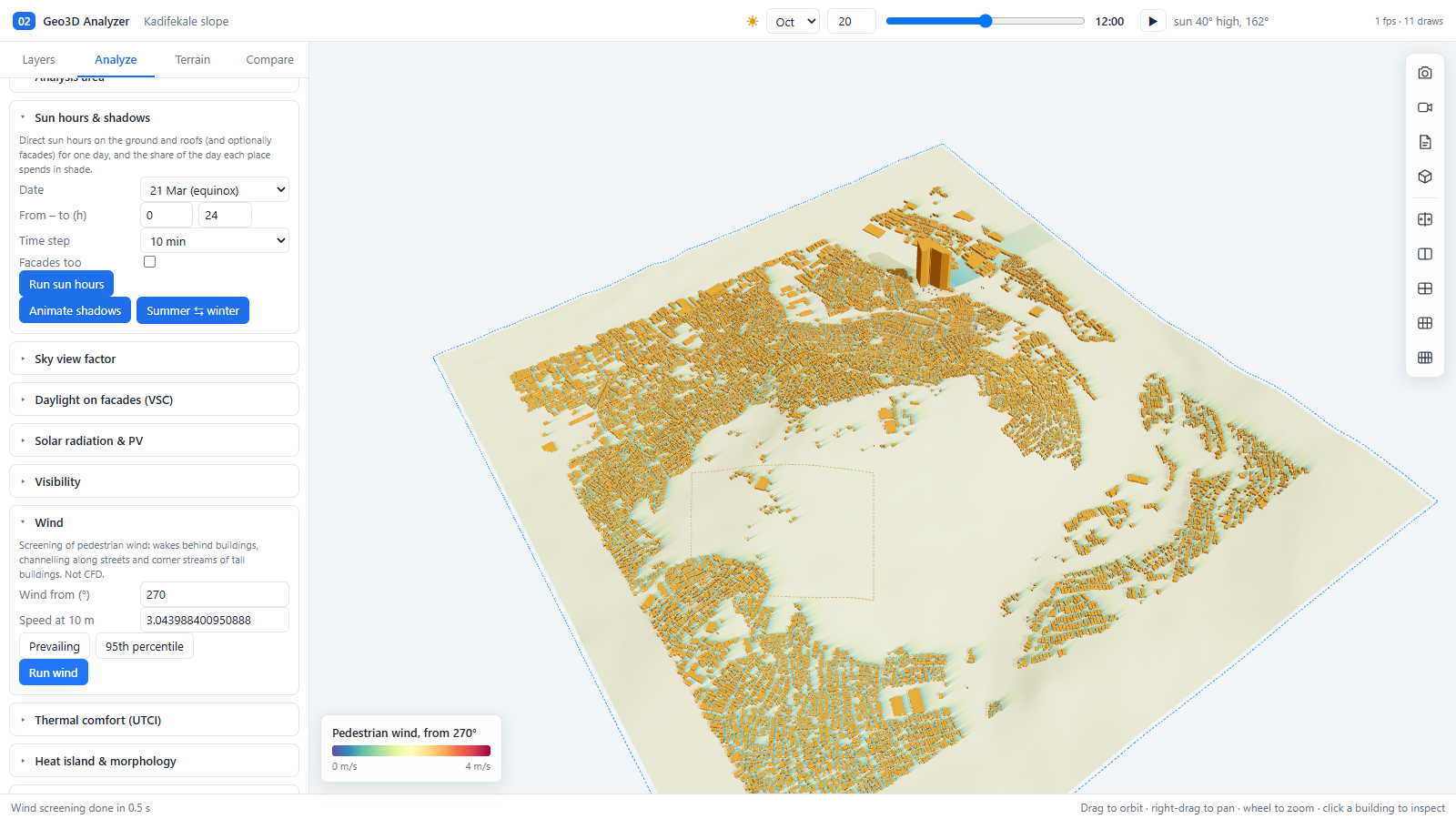Viewport: 1456px width, 819px height.
Task: Select the four-pane grid layout icon
Action: point(1425,288)
